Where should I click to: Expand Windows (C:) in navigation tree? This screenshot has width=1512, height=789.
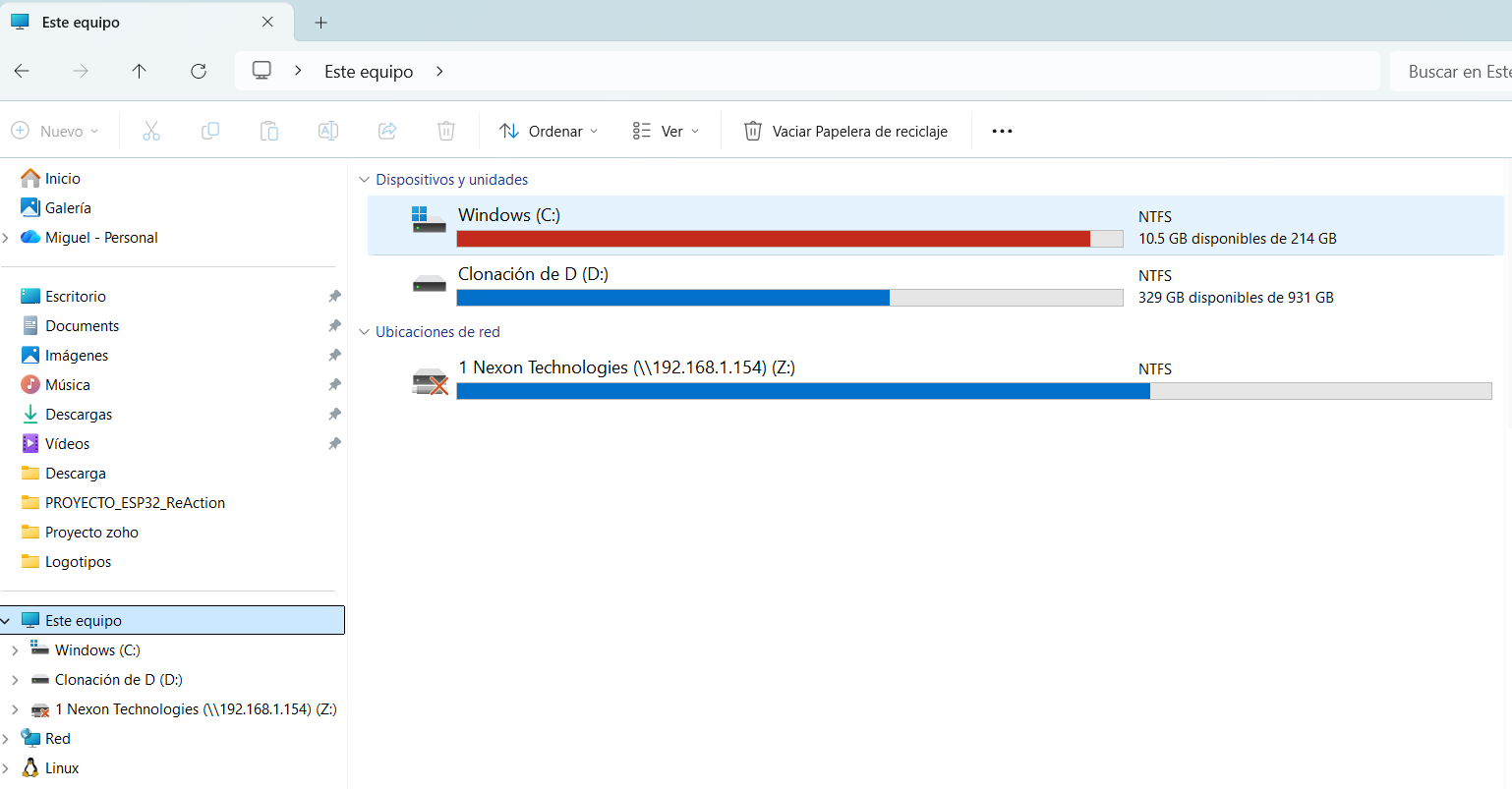tap(15, 650)
